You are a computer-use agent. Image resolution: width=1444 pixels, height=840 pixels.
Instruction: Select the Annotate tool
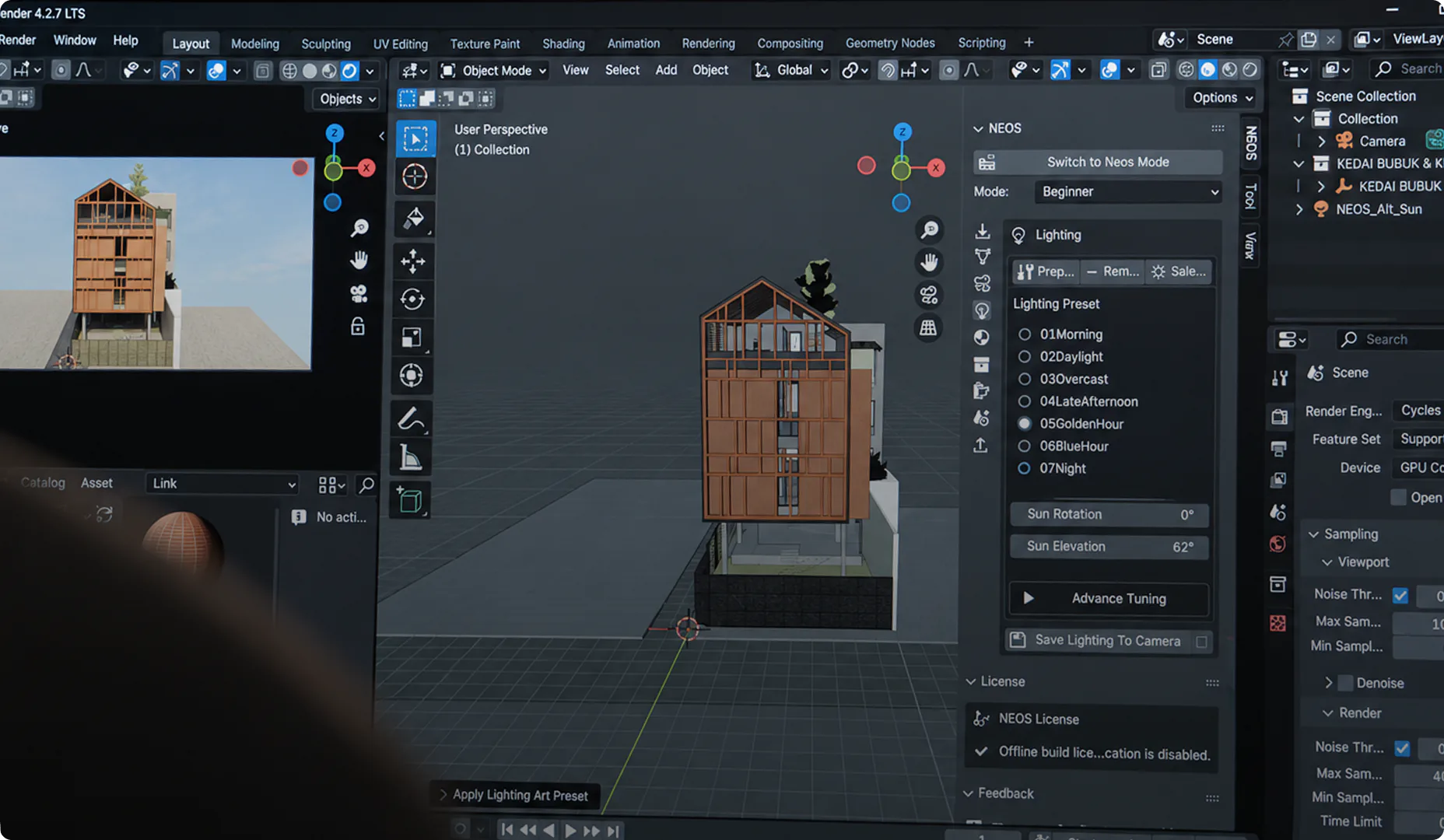pyautogui.click(x=411, y=419)
